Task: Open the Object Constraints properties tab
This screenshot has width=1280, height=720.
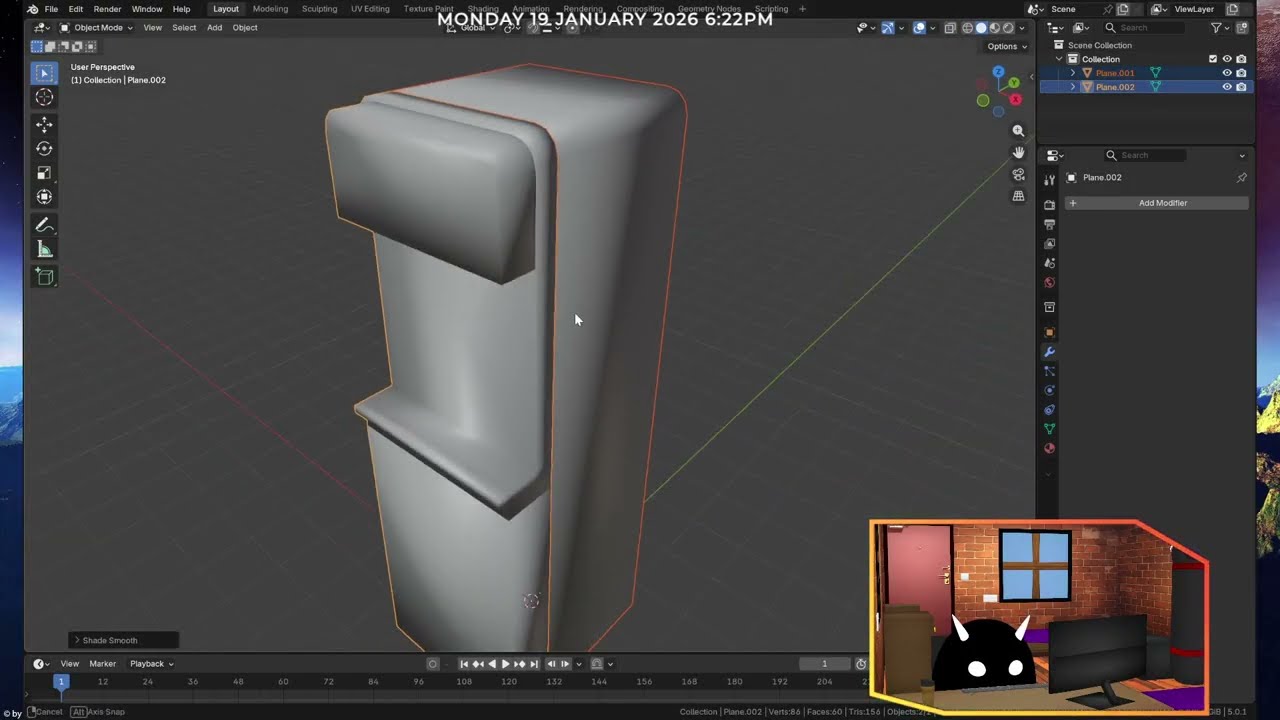Action: 1049,410
